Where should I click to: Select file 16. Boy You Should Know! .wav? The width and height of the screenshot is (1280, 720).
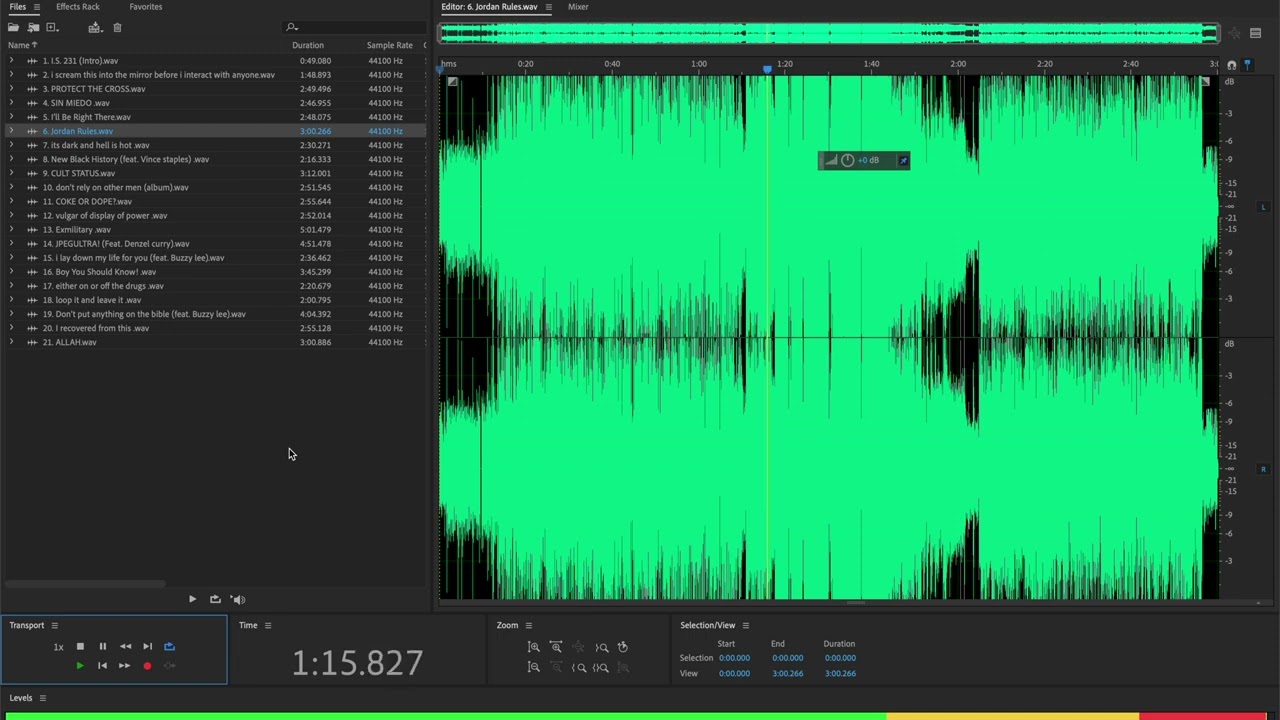(x=99, y=272)
